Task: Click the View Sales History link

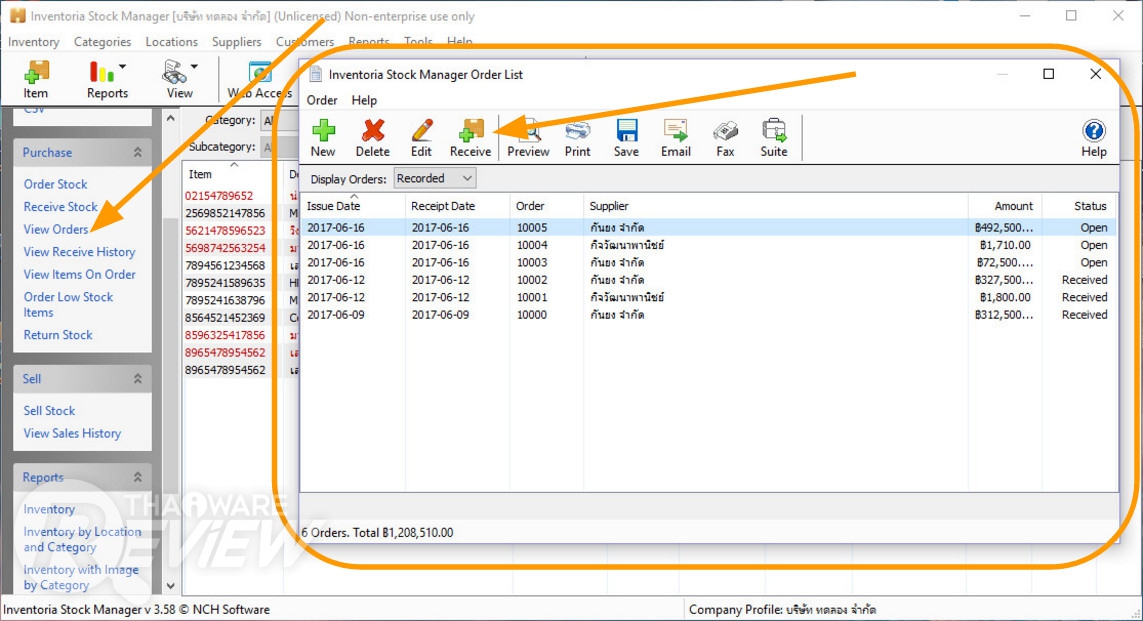Action: 72,433
